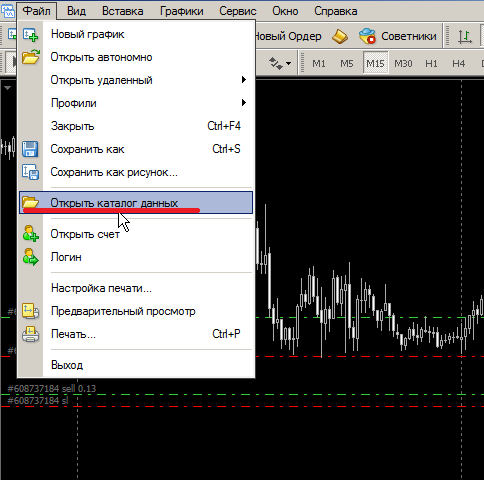Expand the Профили submenu arrow

pos(244,103)
